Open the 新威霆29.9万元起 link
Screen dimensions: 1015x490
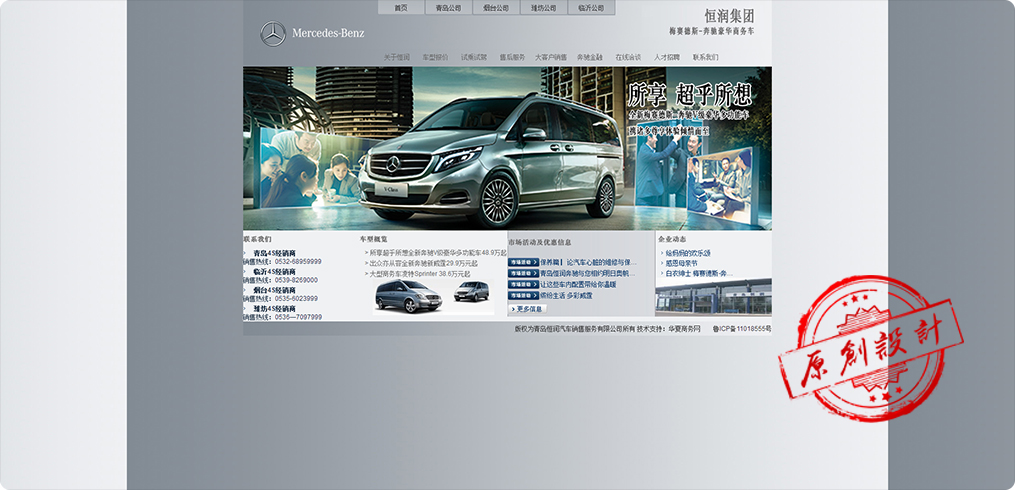(x=424, y=263)
